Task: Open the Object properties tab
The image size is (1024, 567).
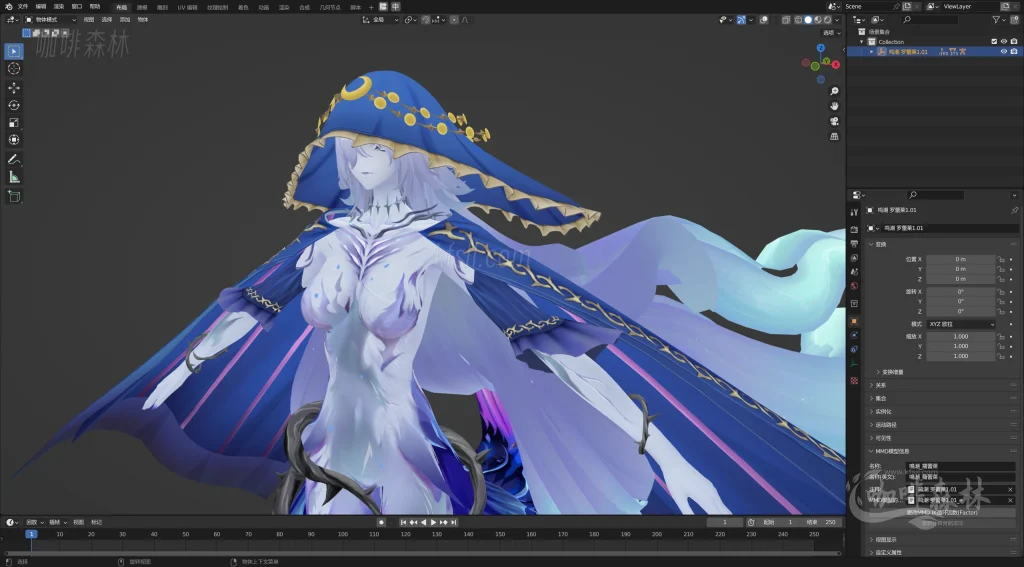Action: click(x=854, y=321)
